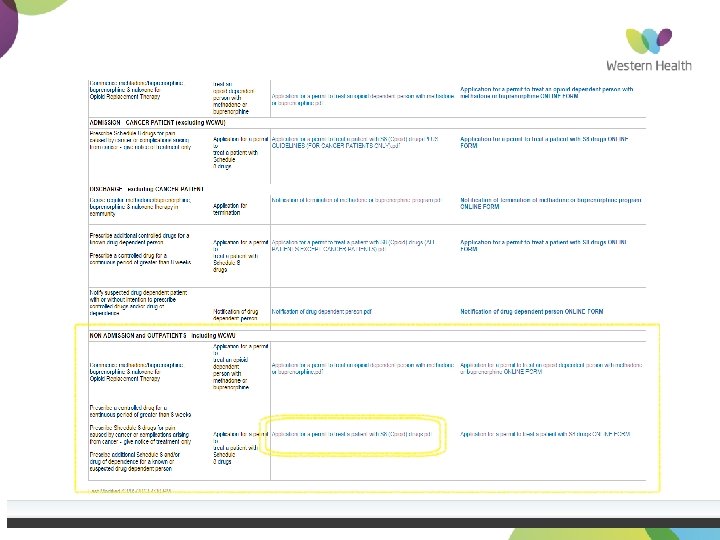Select 'Notify suspected drug dependent patient' cell

pyautogui.click(x=138, y=303)
